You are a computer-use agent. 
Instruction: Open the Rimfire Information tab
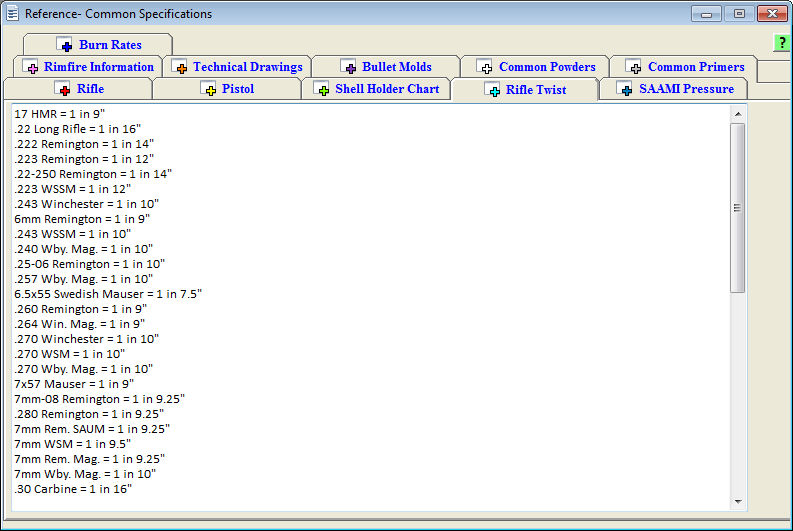coord(88,66)
